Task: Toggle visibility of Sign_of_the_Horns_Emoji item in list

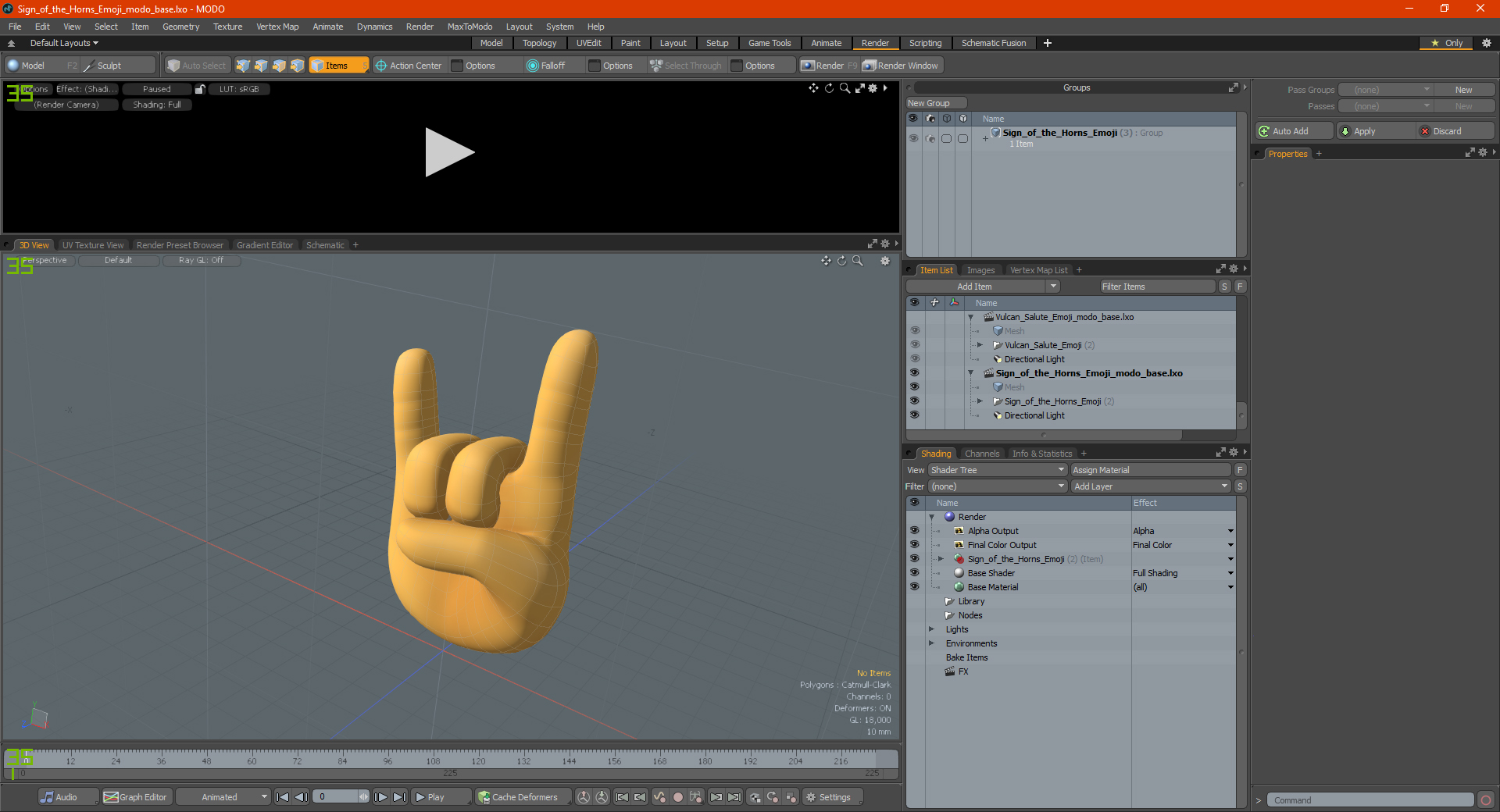Action: 914,401
